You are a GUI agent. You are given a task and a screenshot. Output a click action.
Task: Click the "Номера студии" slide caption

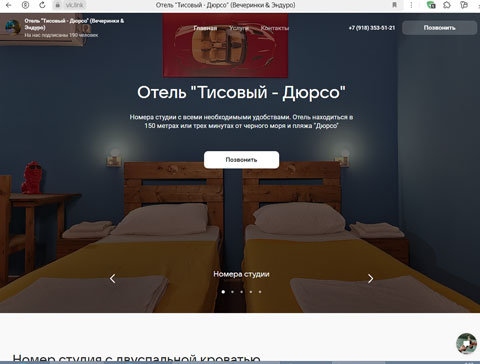click(241, 274)
